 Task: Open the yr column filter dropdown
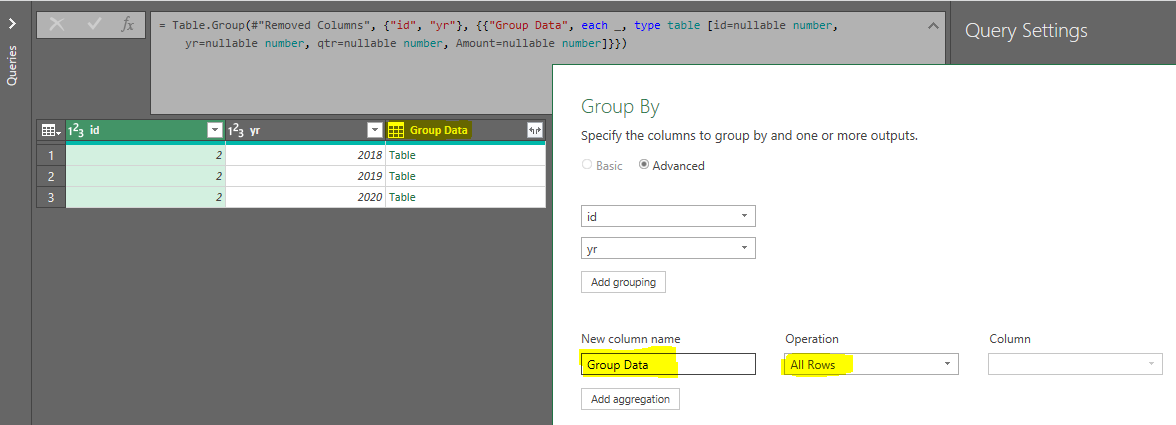click(375, 130)
